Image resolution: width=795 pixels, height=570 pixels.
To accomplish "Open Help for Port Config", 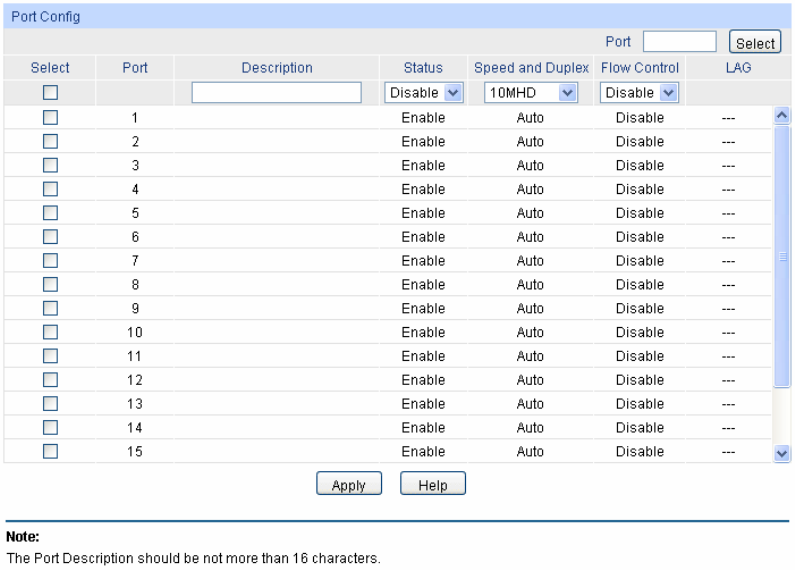I will tap(433, 485).
